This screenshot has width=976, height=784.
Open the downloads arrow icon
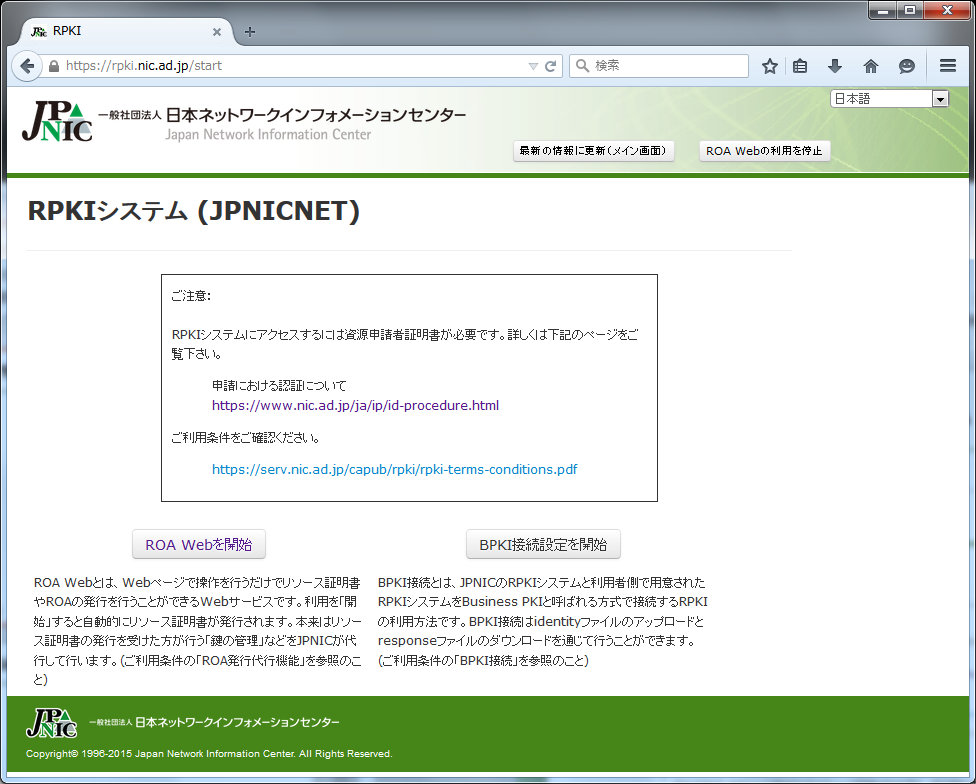coord(835,66)
